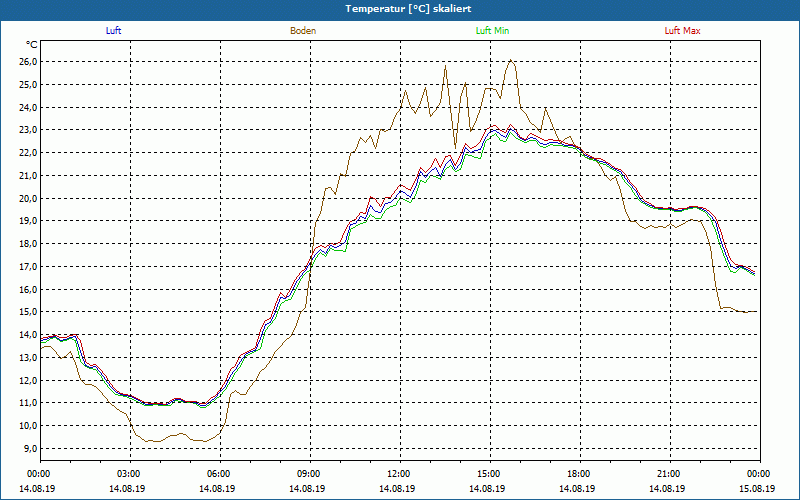Viewport: 800px width, 500px height.
Task: Click the 'Boden' legend label
Action: 303,31
